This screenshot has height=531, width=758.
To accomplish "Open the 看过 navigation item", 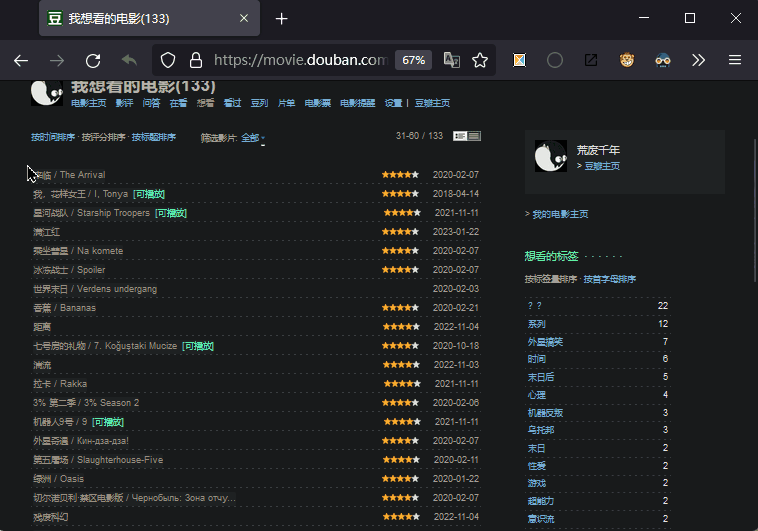I will (232, 103).
